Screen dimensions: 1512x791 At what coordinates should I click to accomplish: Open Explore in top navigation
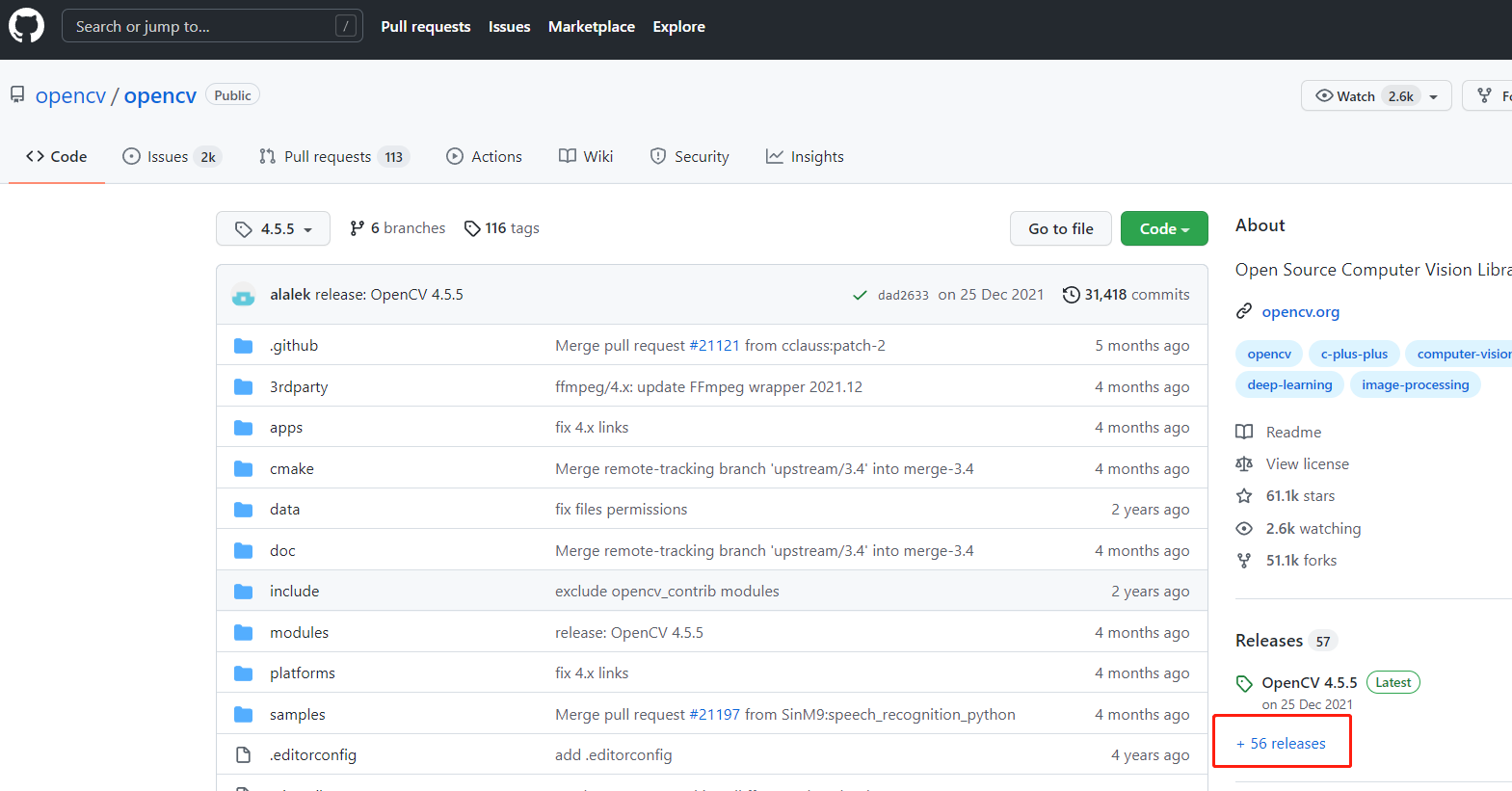pyautogui.click(x=679, y=27)
